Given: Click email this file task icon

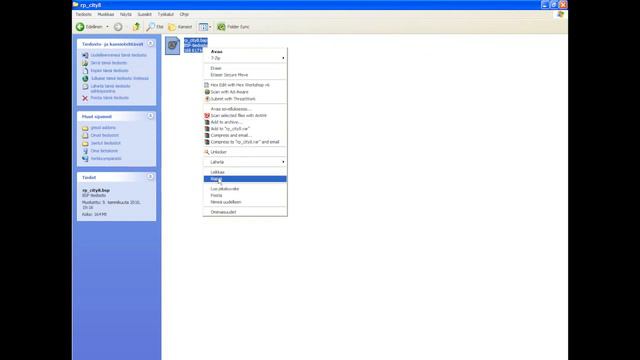Looking at the screenshot, I should pyautogui.click(x=85, y=87).
